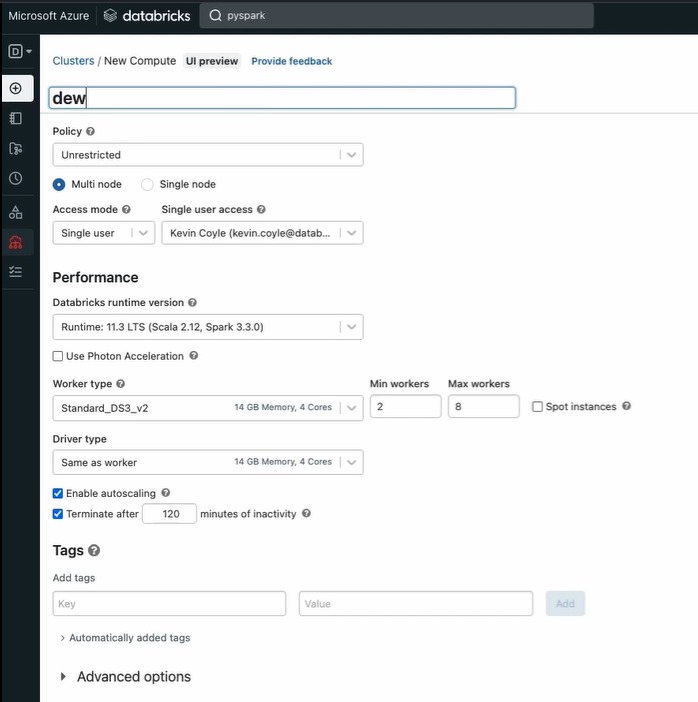Open the Kevin Coyle user access dropdown

pos(262,233)
